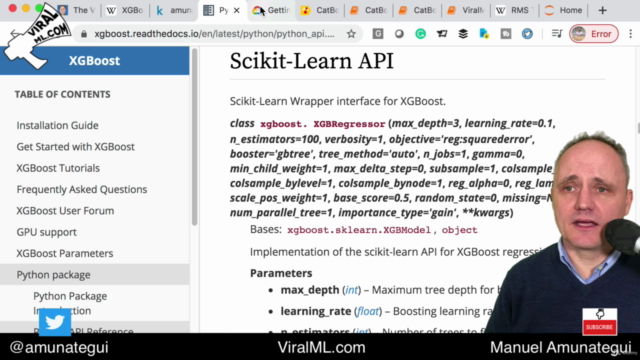Click the blue document extension icon
640x360 pixels.
(484, 34)
